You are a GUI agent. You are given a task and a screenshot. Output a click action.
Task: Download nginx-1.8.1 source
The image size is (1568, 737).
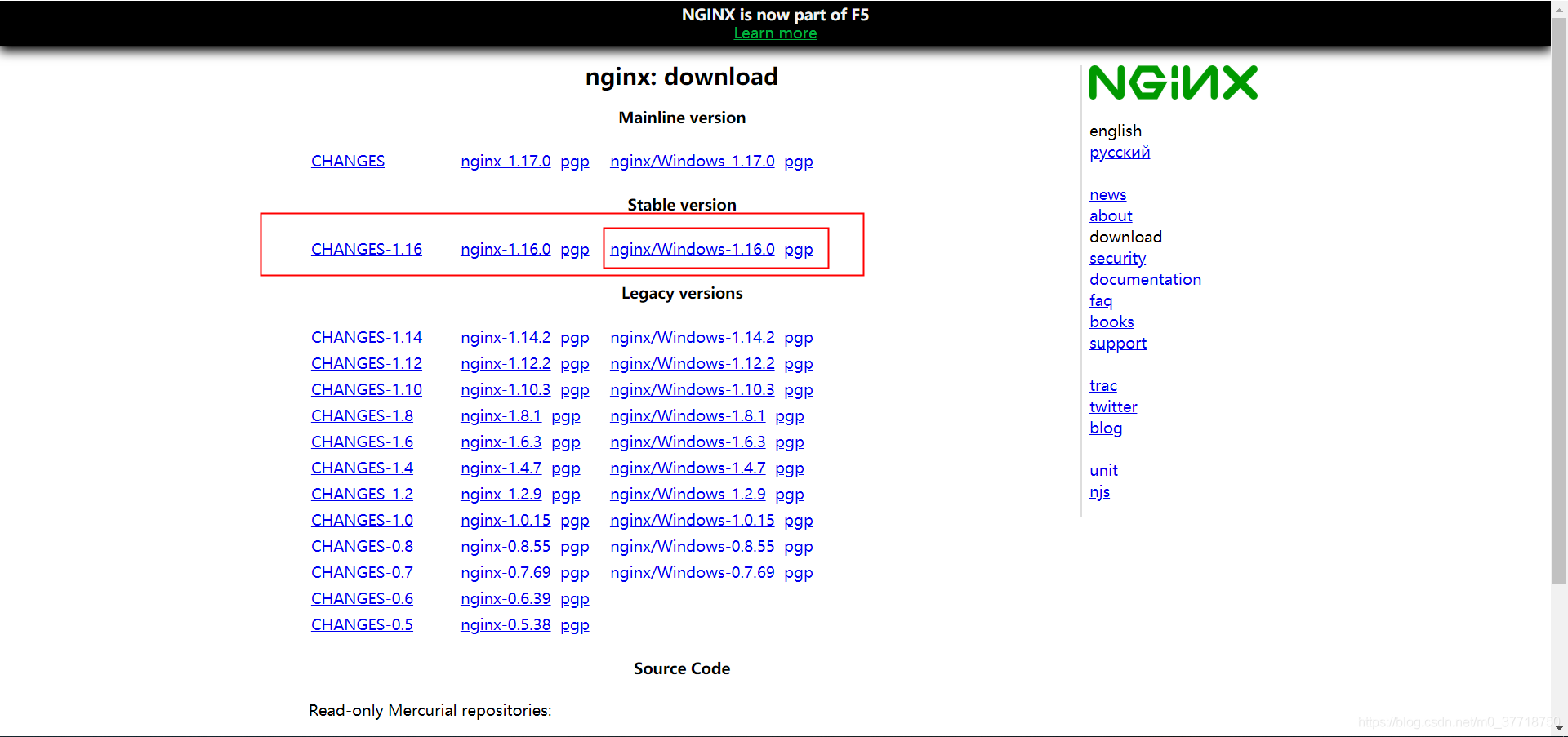tap(501, 415)
